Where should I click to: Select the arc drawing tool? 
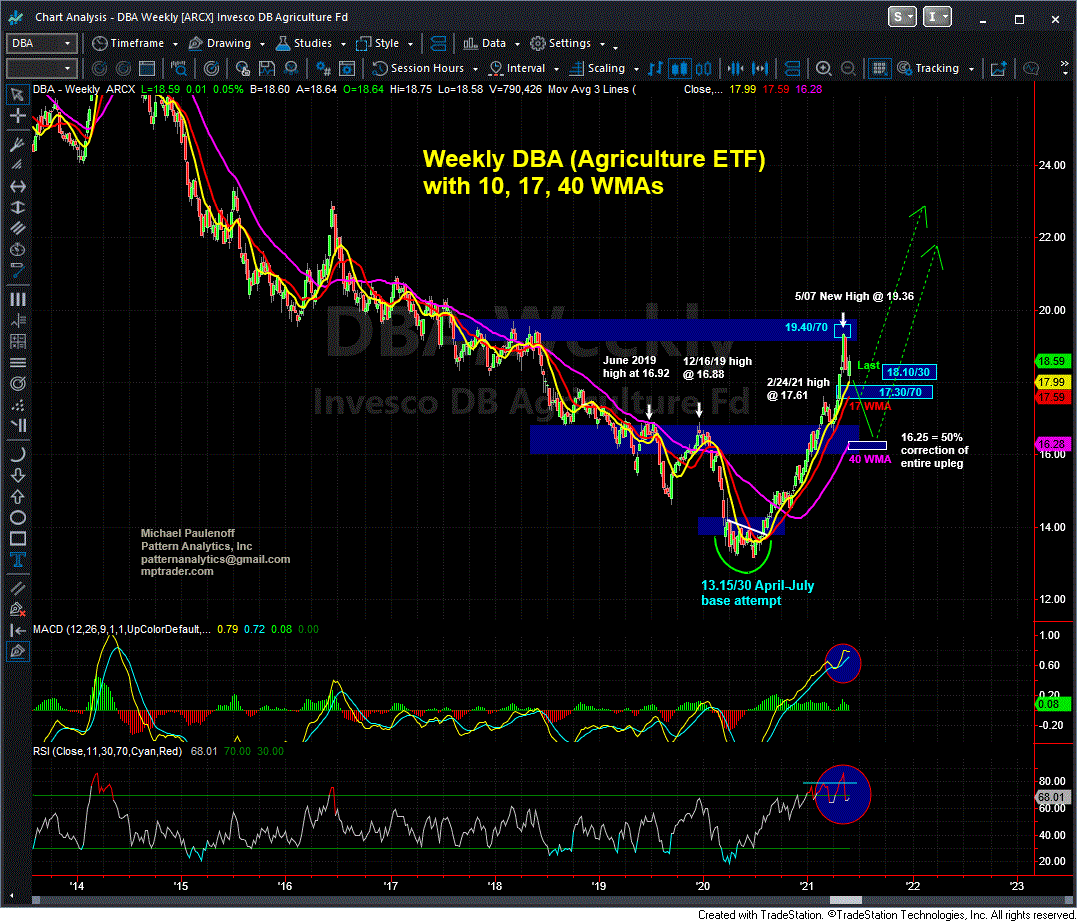pyautogui.click(x=18, y=454)
